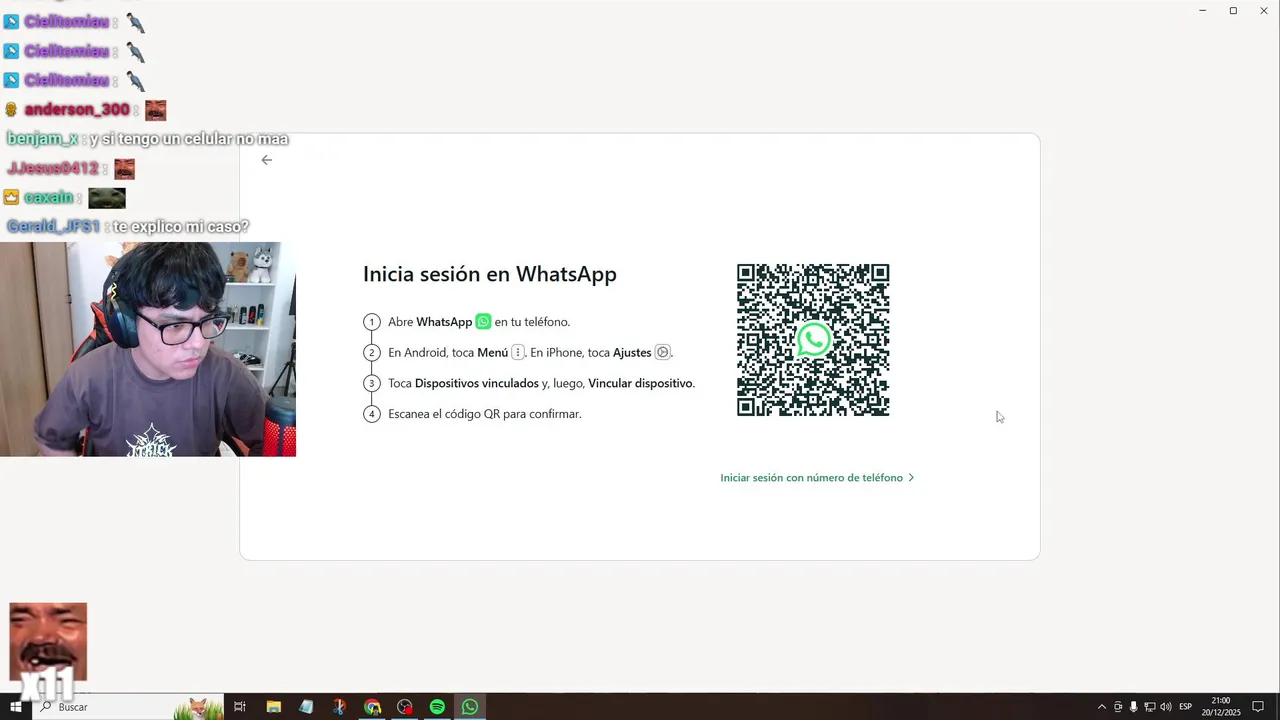Open 'Iniciar sesión con número de teléfono' link

(817, 478)
